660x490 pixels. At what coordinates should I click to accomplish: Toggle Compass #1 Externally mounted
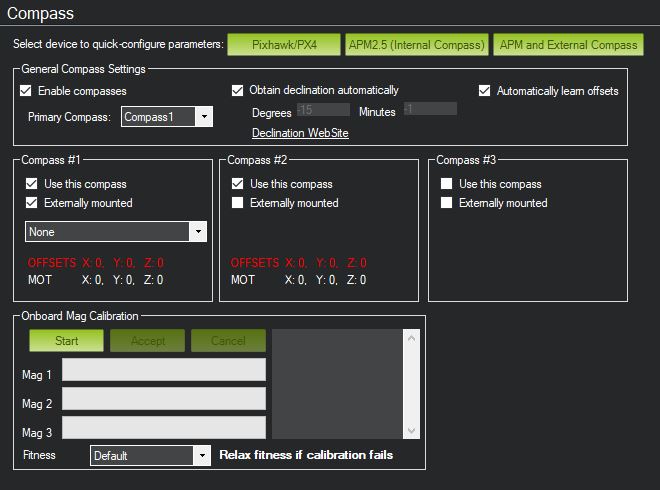32,202
